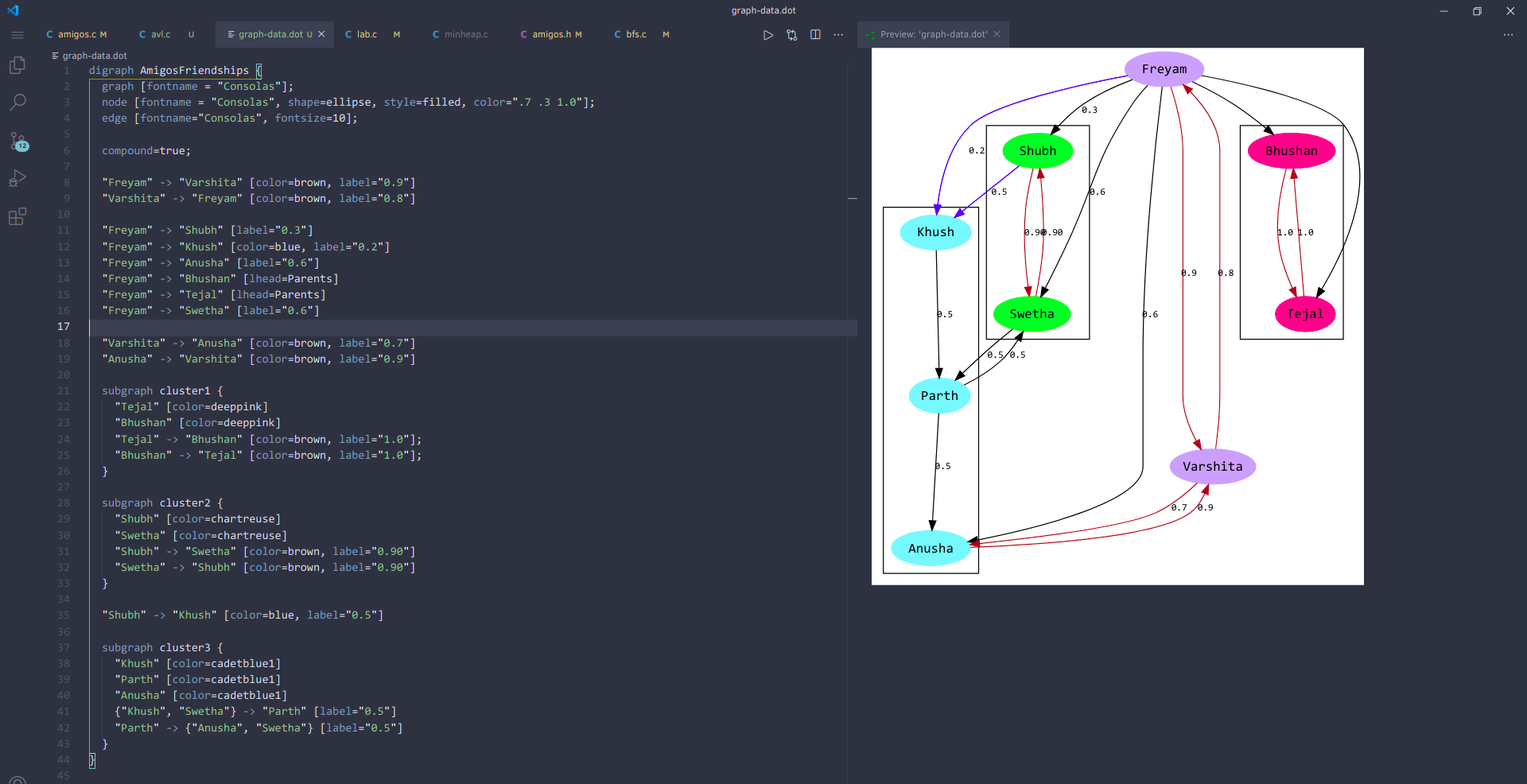The height and width of the screenshot is (784, 1527).
Task: Run the DOT file with the play icon
Action: (x=767, y=35)
